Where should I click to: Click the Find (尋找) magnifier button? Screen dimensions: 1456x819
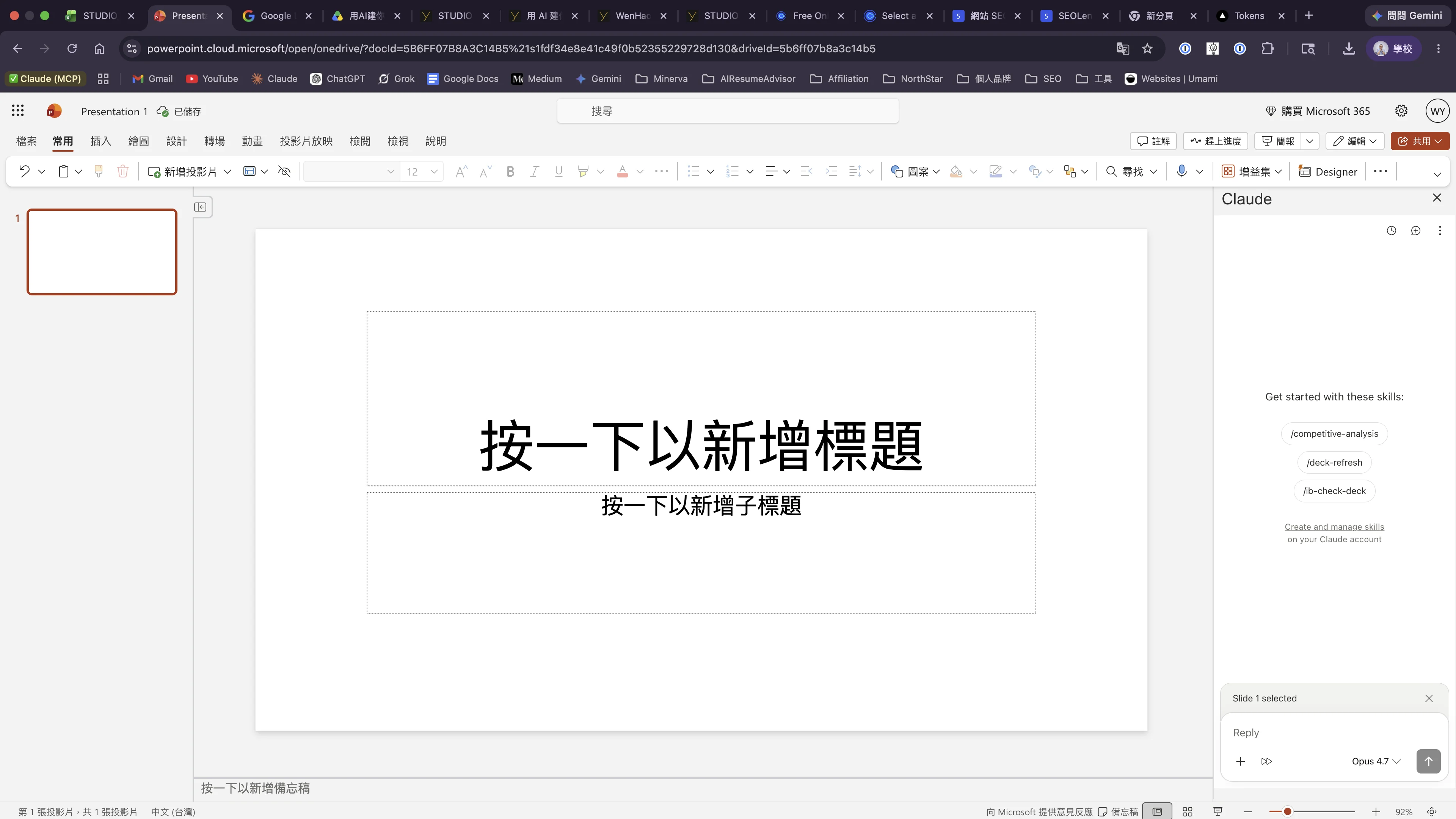[1125, 171]
